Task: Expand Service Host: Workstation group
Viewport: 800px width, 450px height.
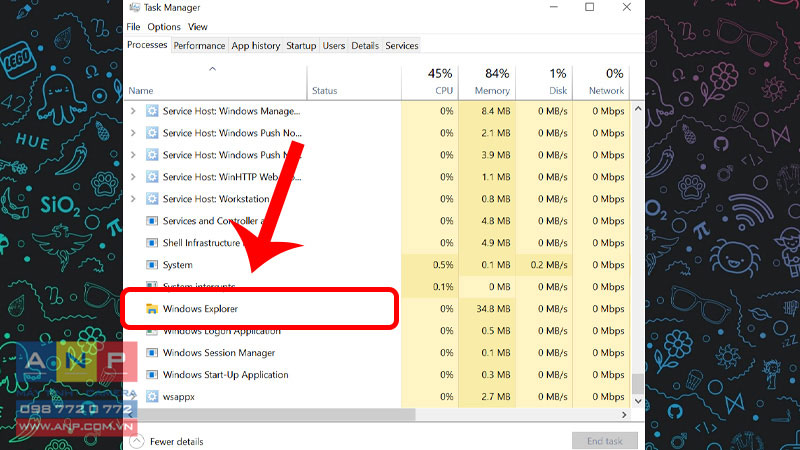Action: coord(133,199)
